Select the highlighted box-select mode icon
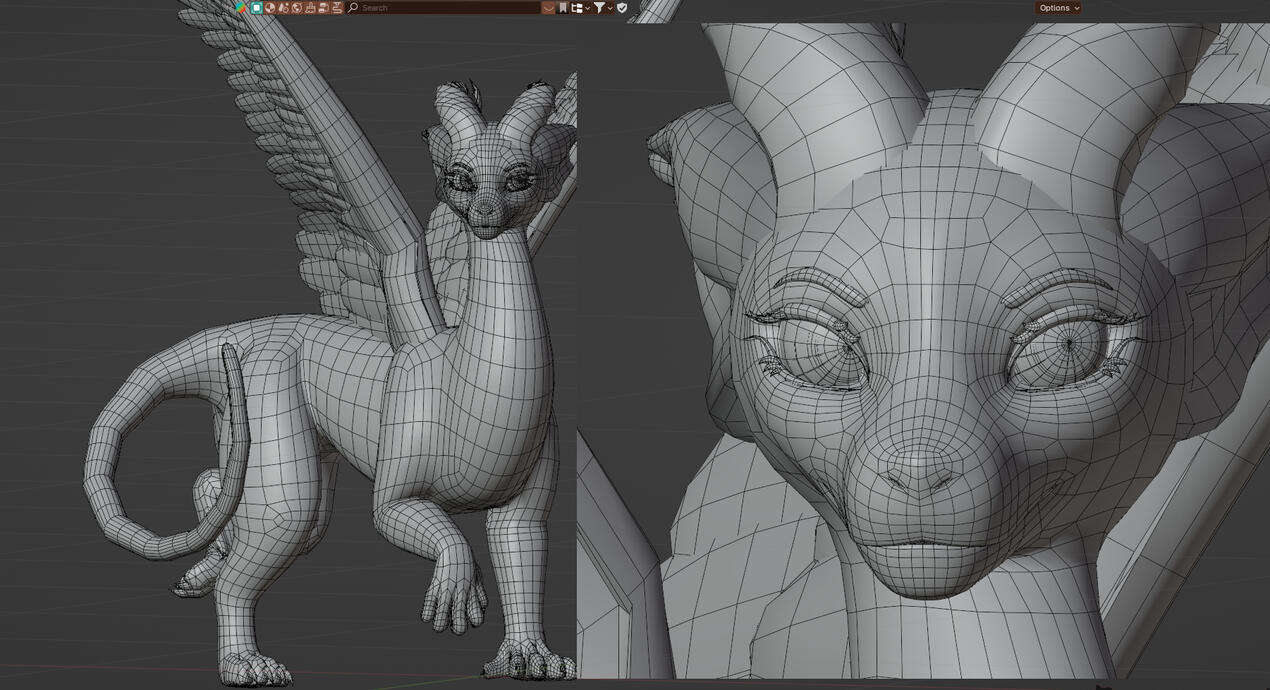This screenshot has height=690, width=1270. click(x=255, y=7)
